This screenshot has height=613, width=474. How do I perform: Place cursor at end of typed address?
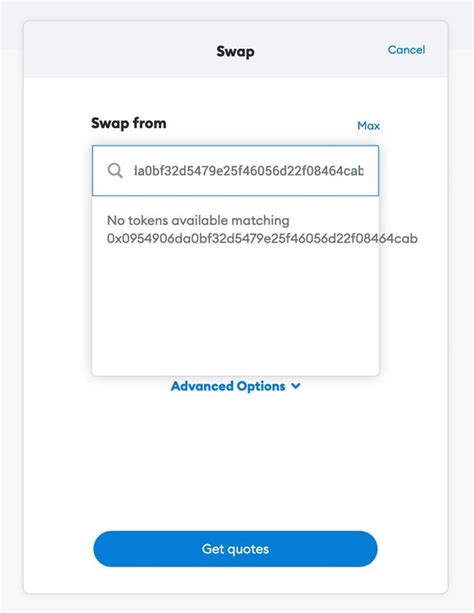[x=364, y=170]
